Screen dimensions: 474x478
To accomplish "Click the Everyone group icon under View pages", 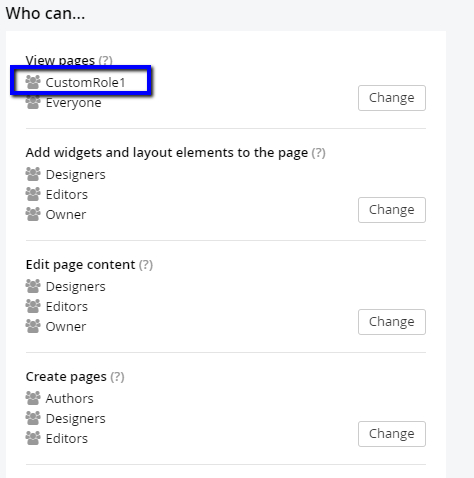I will [33, 102].
